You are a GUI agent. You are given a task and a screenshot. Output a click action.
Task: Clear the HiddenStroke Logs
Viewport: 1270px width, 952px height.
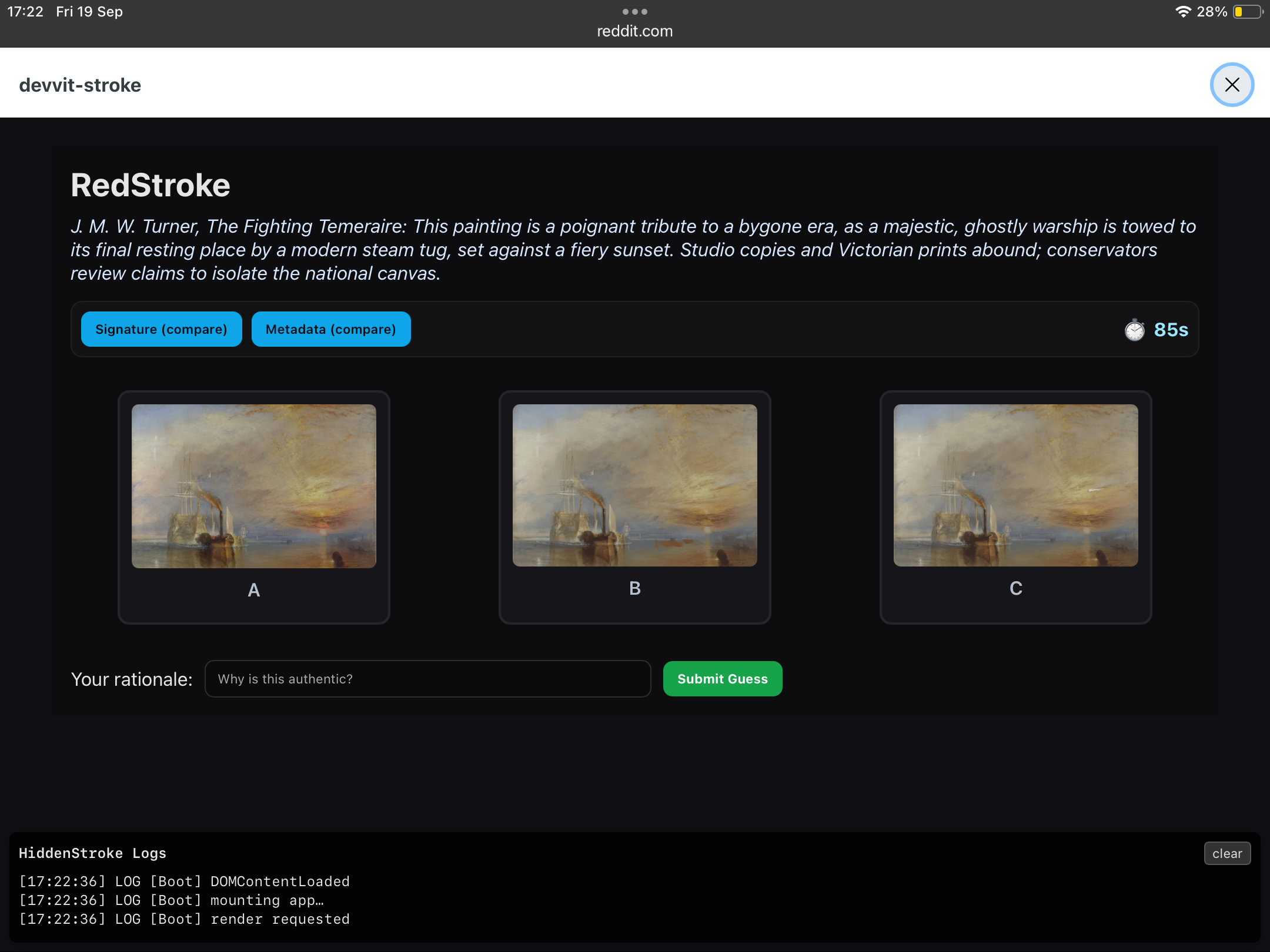(x=1226, y=853)
